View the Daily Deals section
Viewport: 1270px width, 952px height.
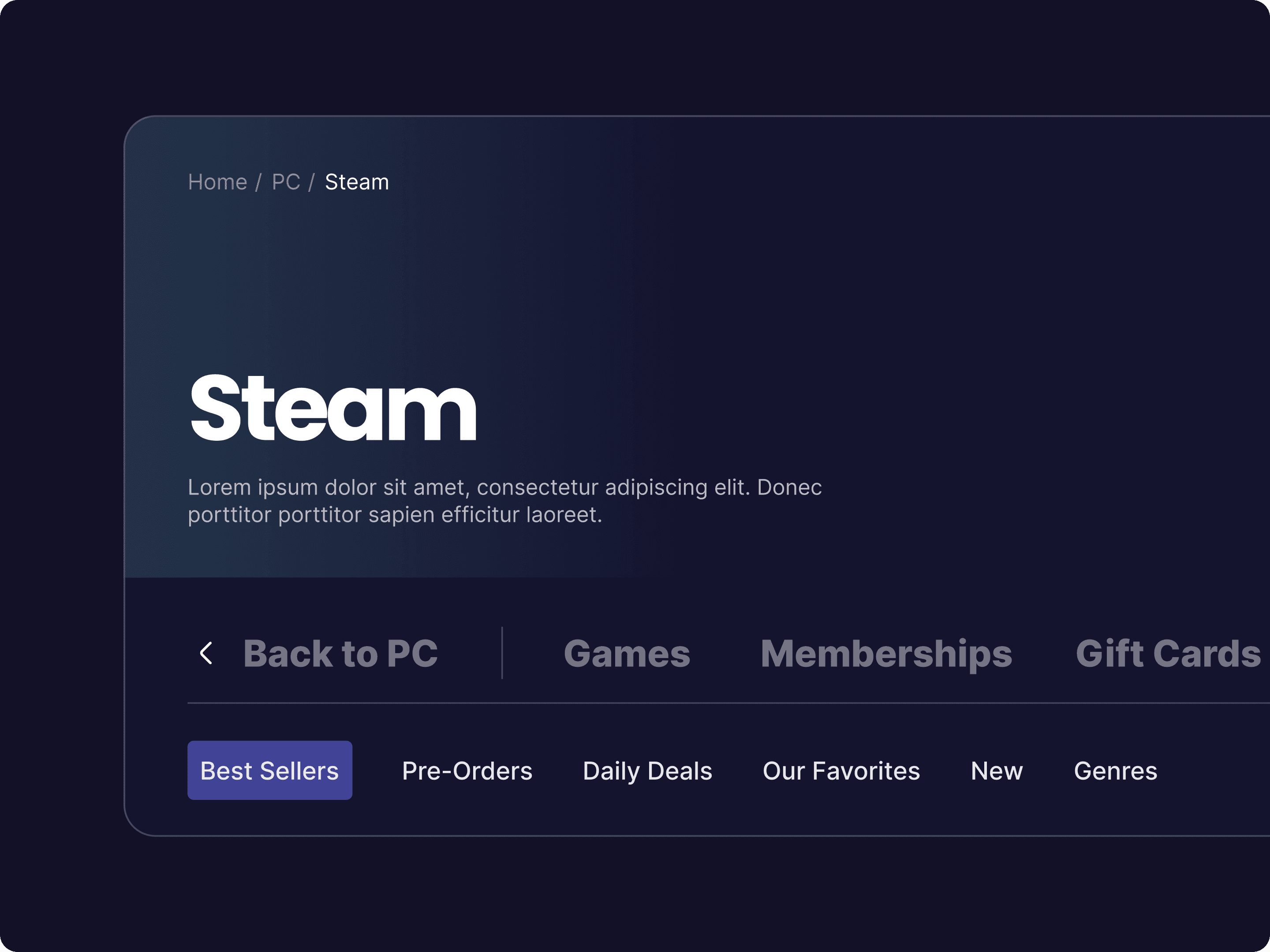(647, 771)
